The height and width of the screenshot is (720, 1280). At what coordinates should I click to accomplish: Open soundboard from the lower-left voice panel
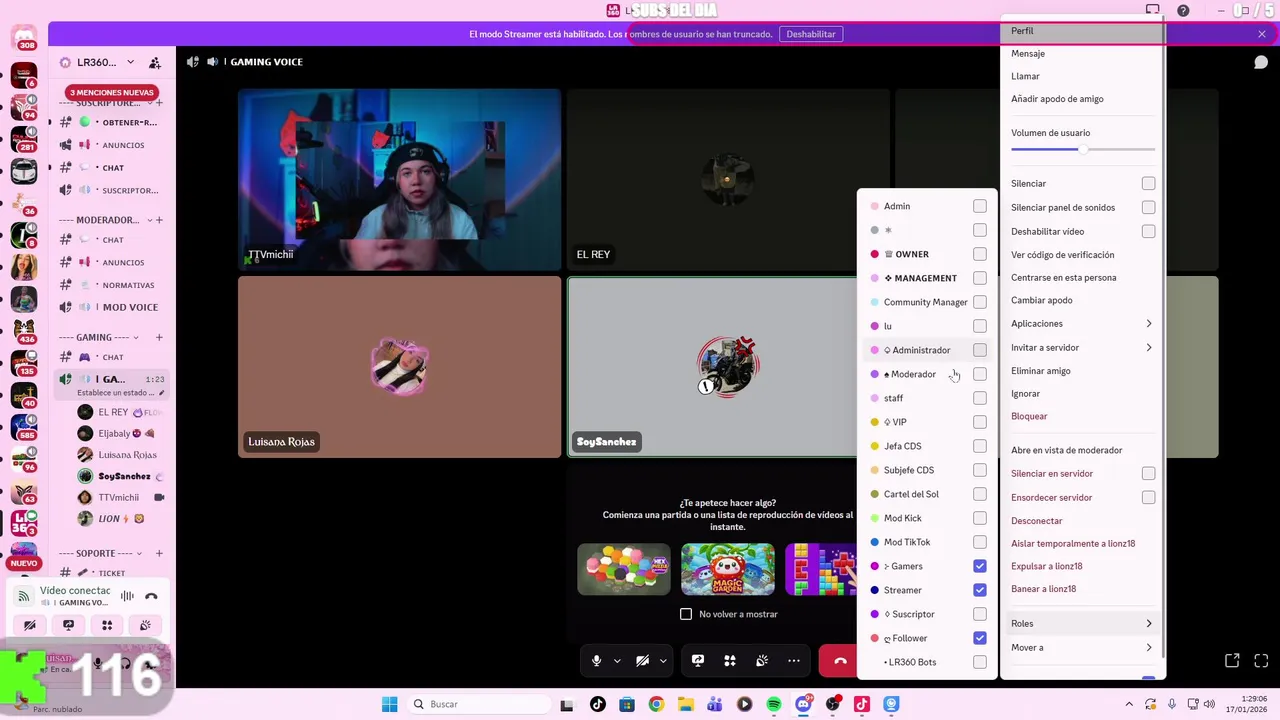[x=145, y=625]
